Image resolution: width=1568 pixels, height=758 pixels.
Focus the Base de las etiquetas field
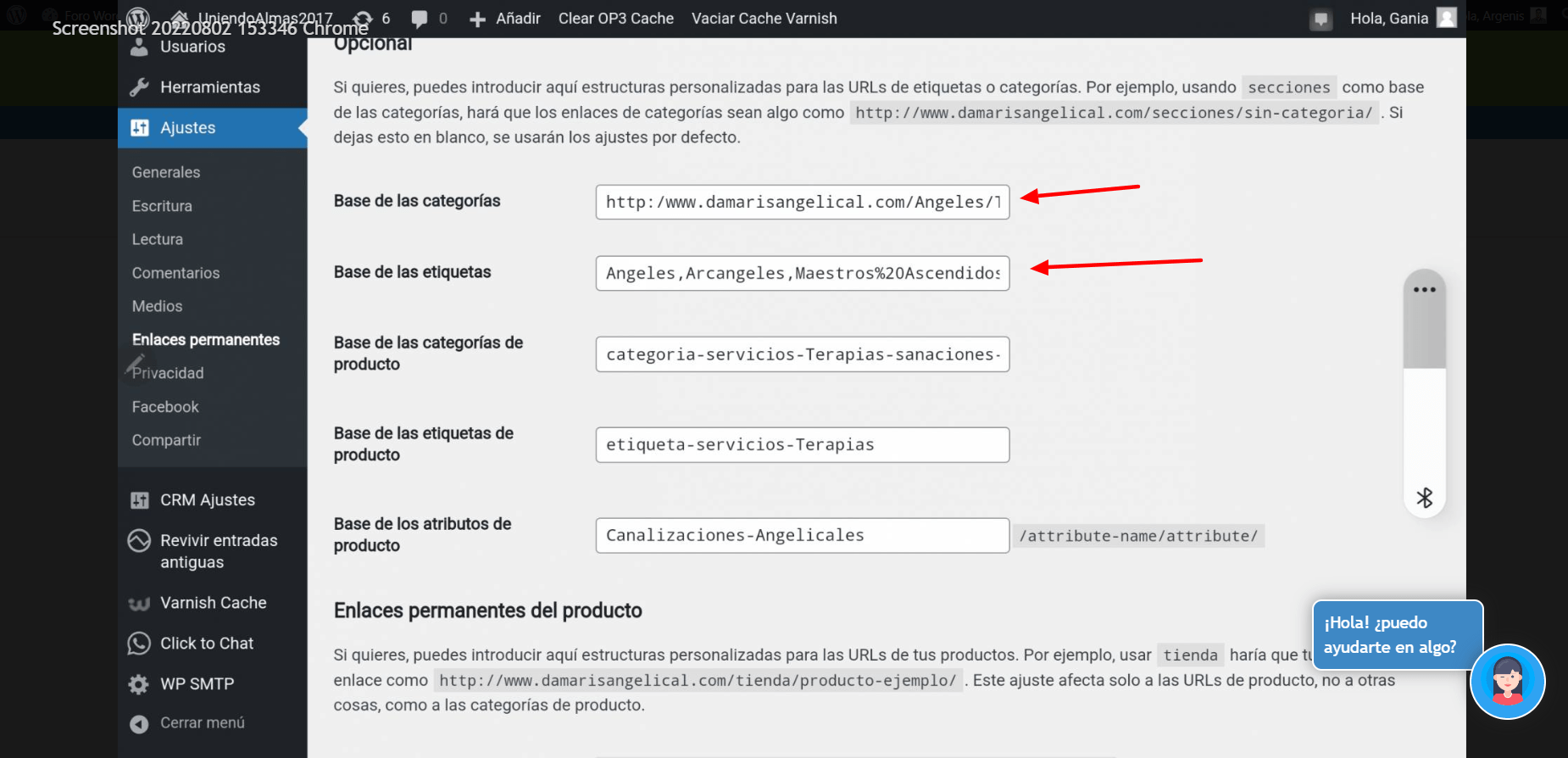803,273
